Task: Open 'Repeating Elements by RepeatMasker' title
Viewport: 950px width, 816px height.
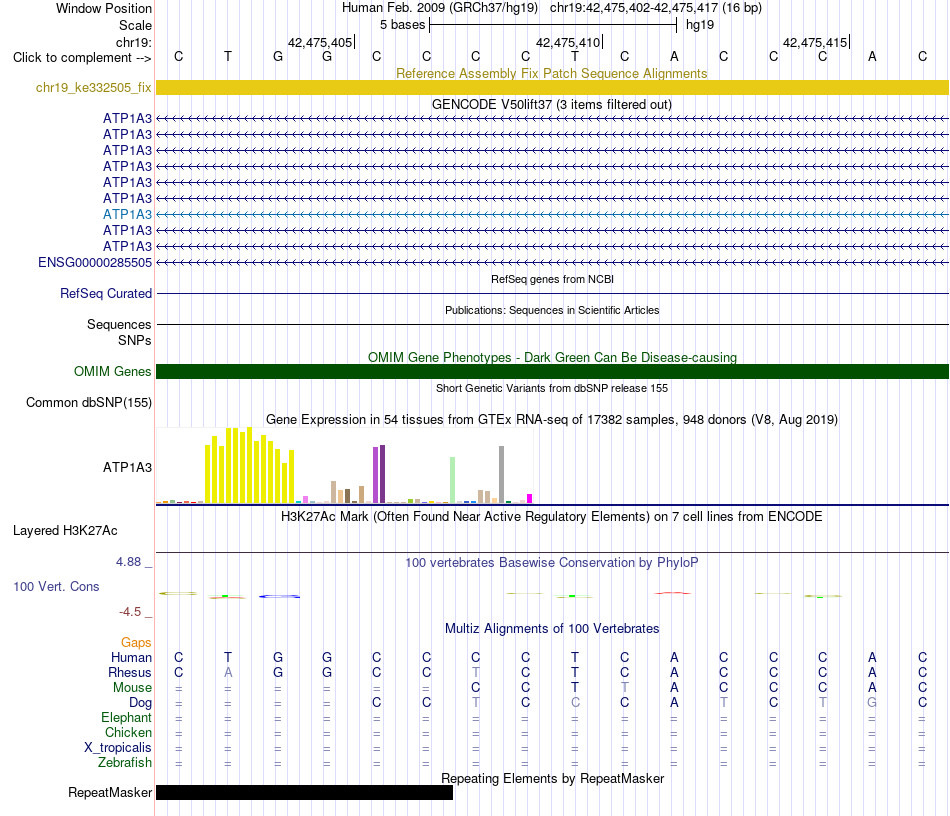Action: [552, 778]
